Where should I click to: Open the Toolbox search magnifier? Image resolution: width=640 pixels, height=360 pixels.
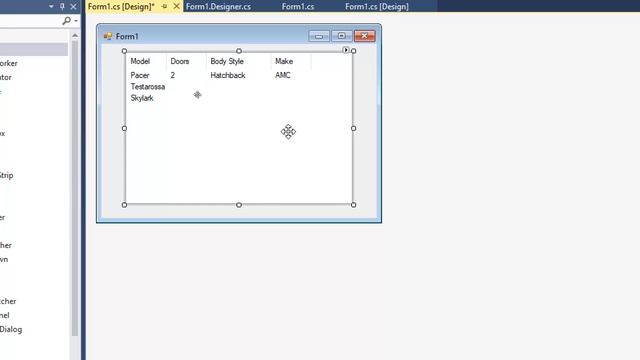67,20
